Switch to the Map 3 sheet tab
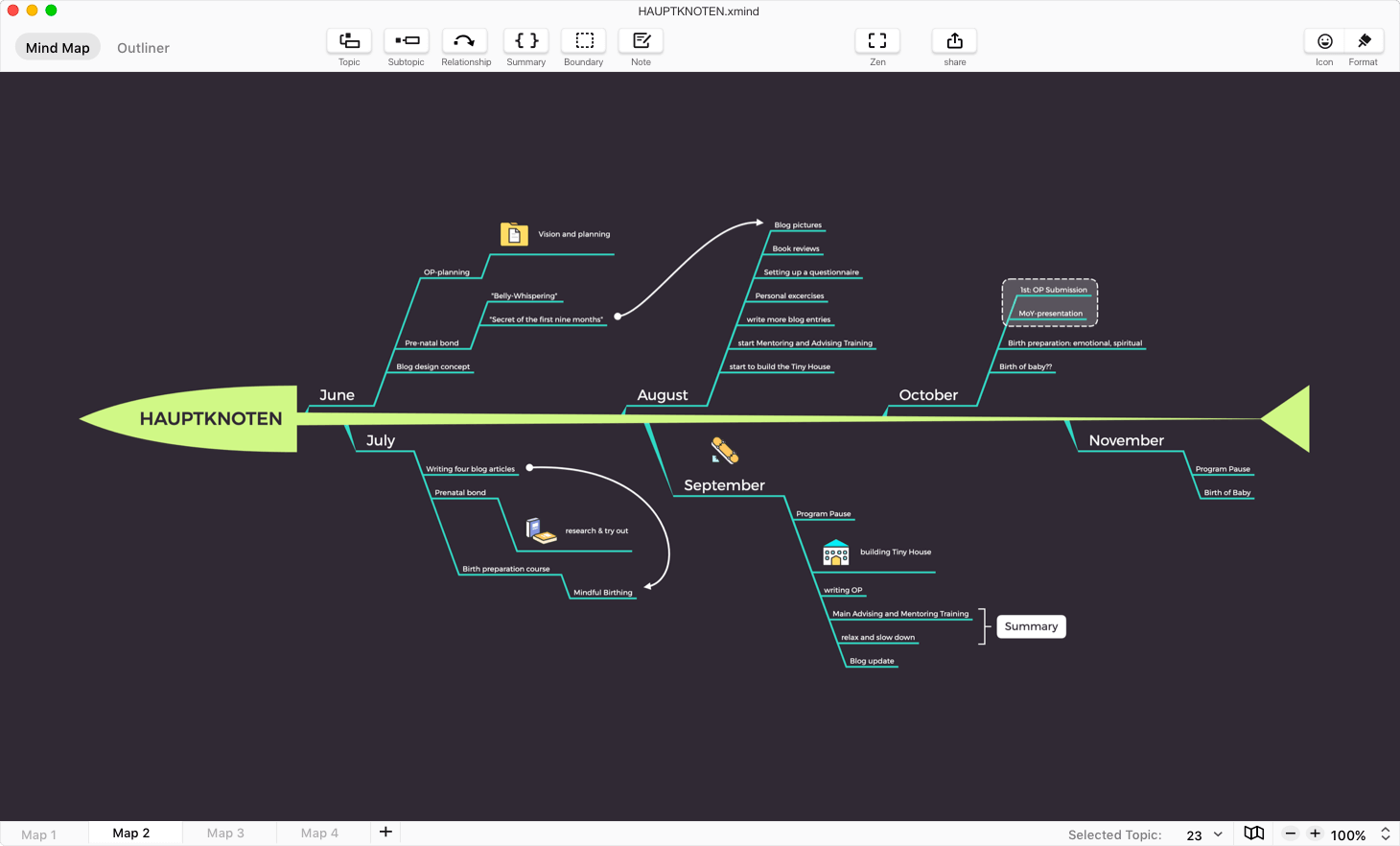Image resolution: width=1400 pixels, height=846 pixels. 225,834
